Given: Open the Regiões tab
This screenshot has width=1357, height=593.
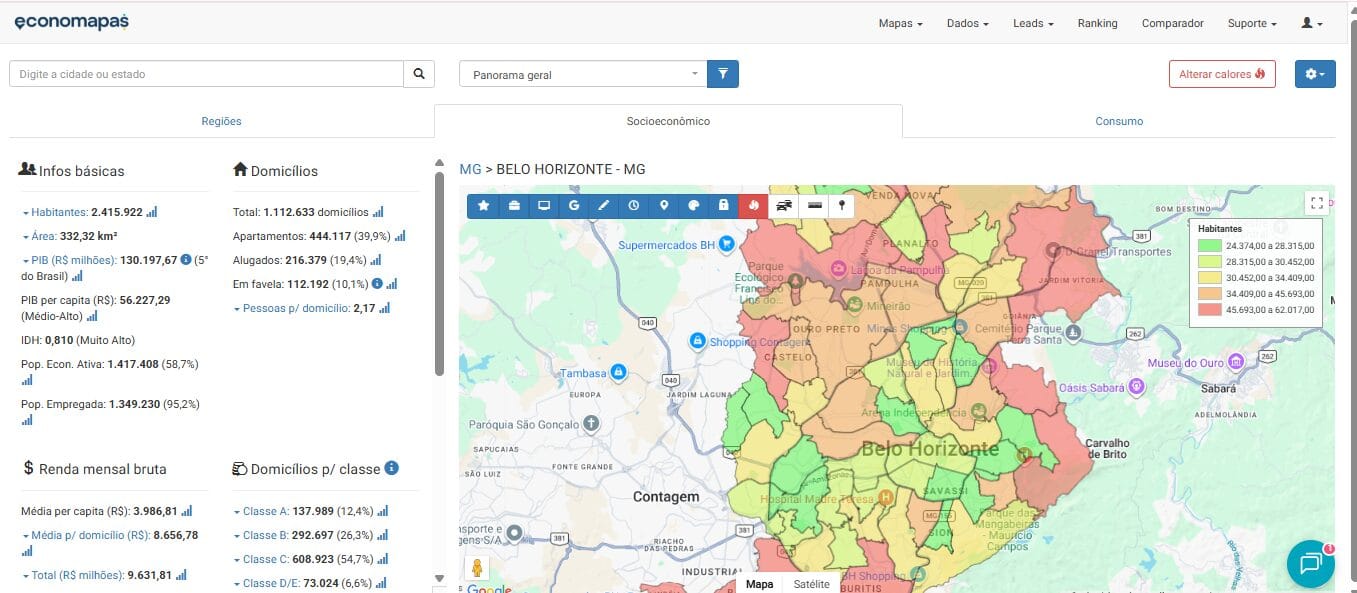Looking at the screenshot, I should coord(221,121).
